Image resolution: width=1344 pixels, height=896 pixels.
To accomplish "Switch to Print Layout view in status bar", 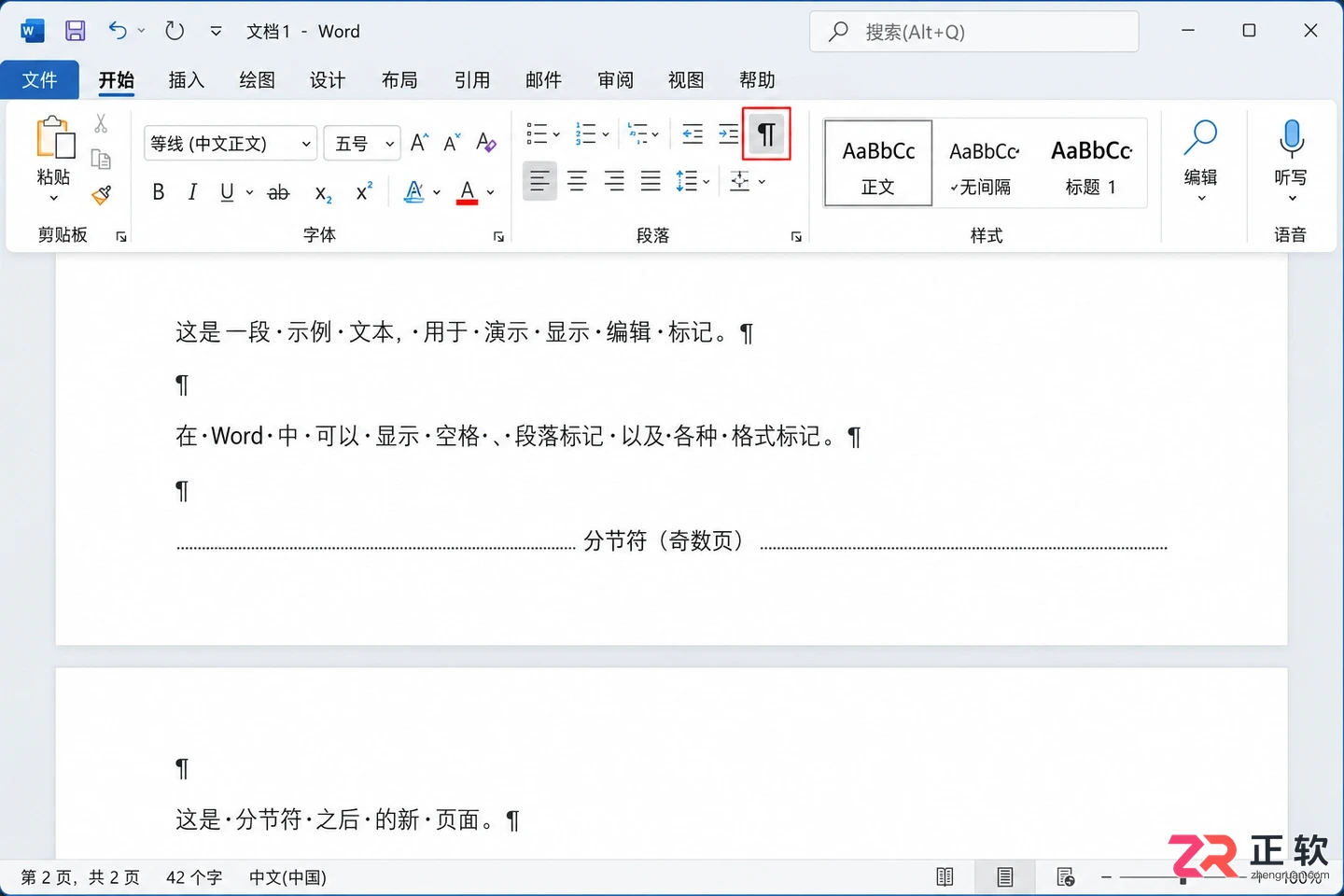I will [1005, 876].
